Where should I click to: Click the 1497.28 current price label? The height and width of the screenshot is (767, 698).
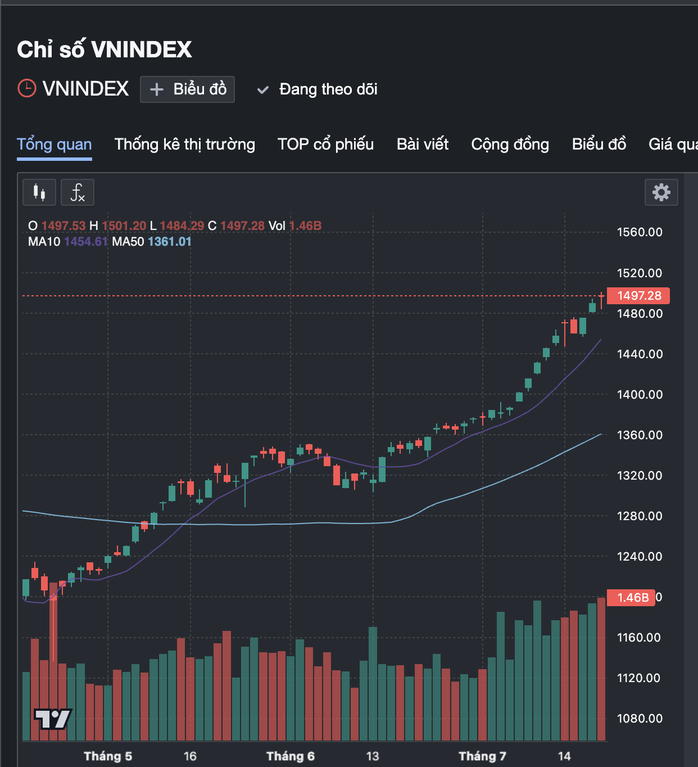pyautogui.click(x=639, y=296)
